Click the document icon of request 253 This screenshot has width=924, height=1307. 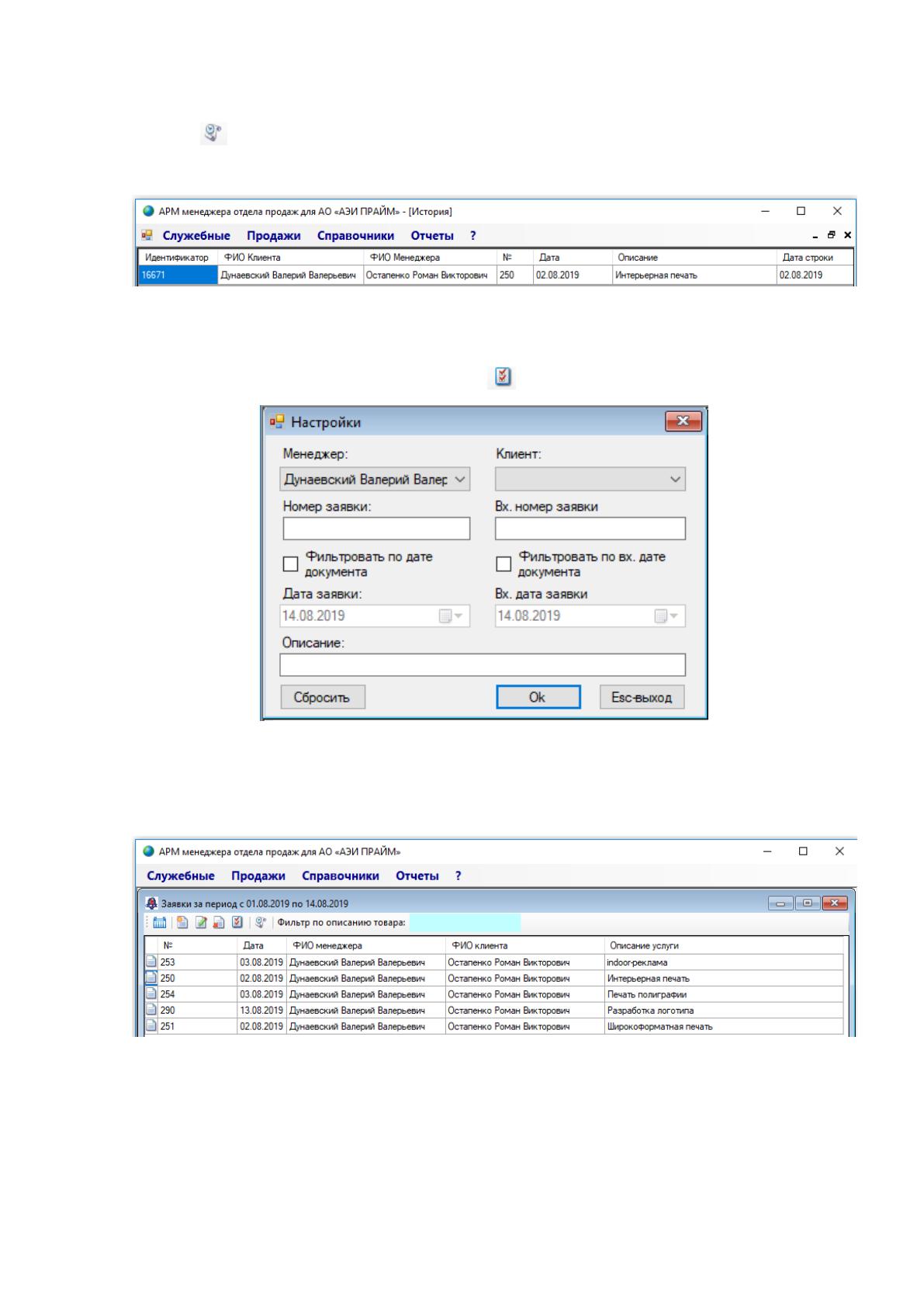click(152, 962)
